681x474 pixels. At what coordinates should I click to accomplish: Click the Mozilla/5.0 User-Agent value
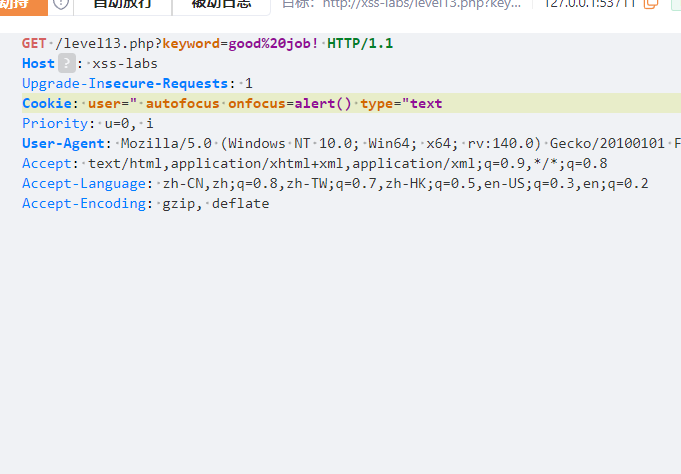pyautogui.click(x=166, y=143)
